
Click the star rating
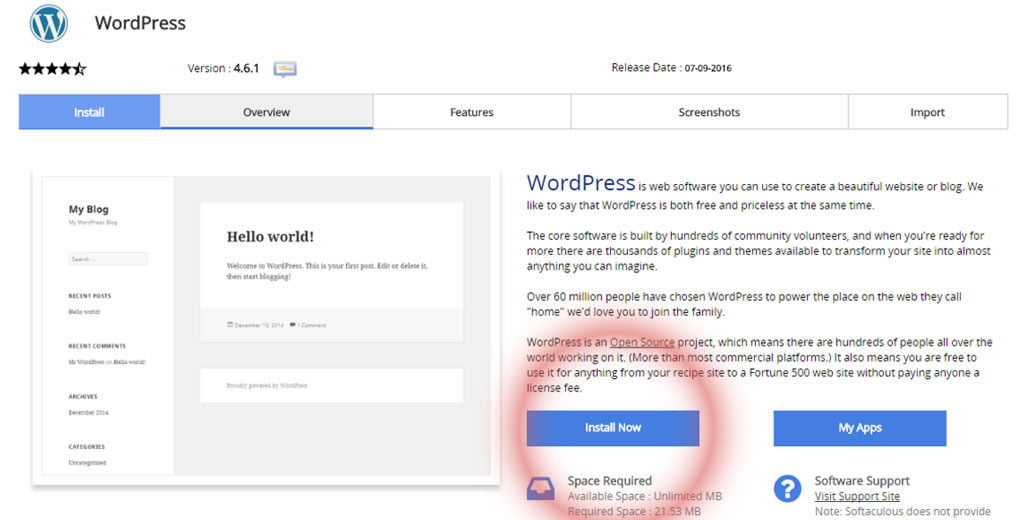click(52, 69)
